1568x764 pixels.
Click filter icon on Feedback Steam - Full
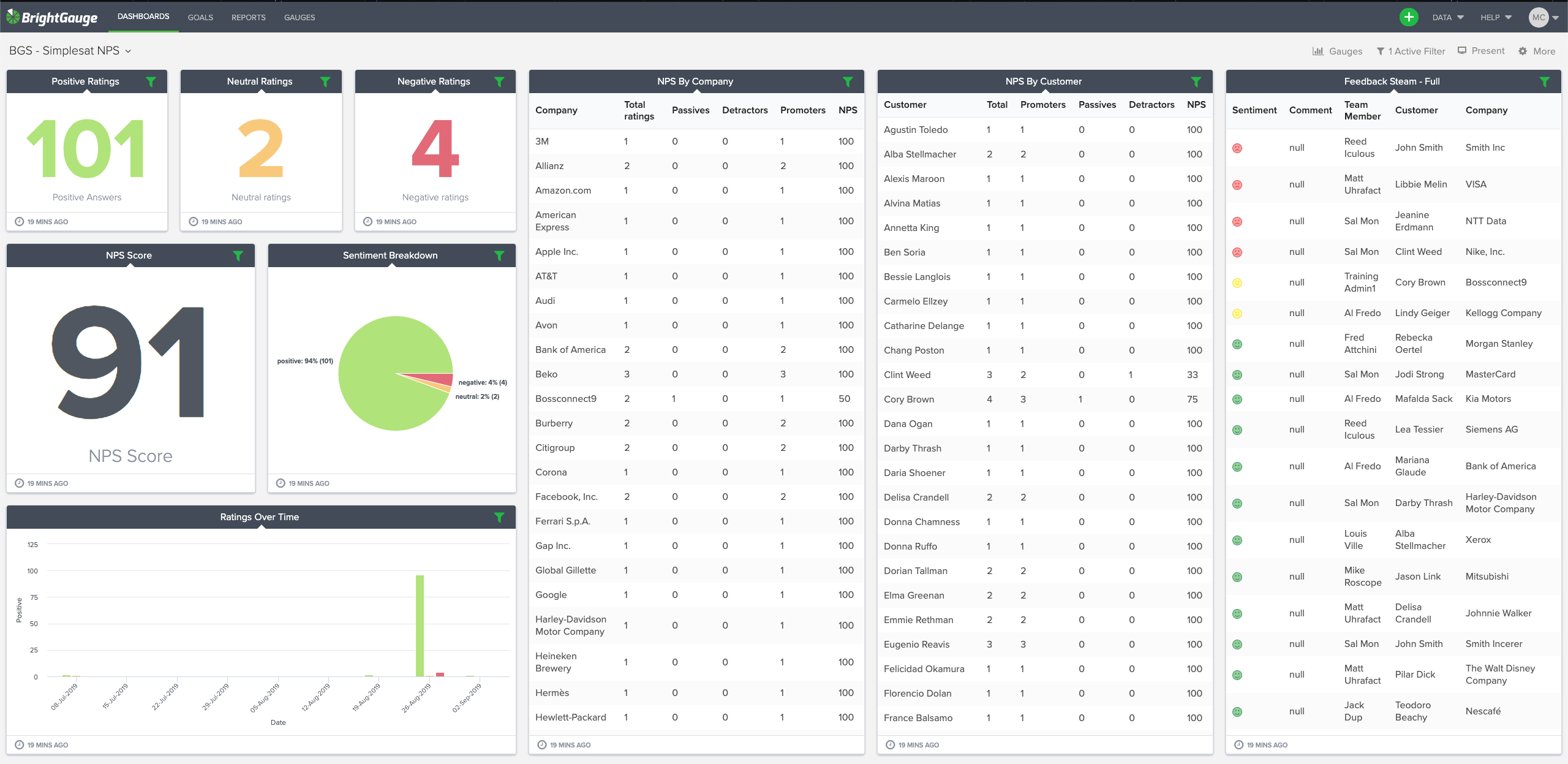[x=1545, y=81]
